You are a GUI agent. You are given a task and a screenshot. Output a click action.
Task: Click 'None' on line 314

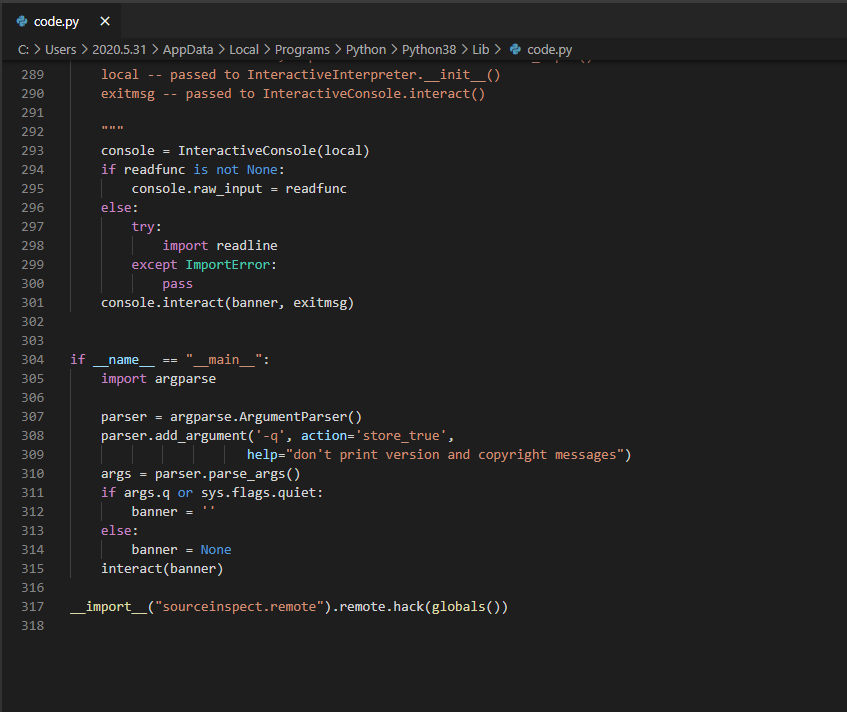point(216,549)
